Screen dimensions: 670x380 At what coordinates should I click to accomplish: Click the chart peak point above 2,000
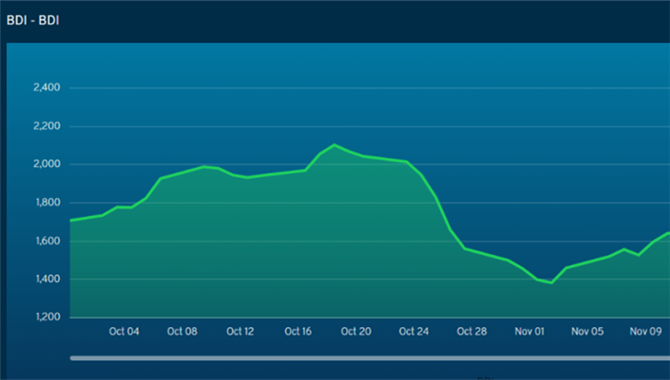(334, 144)
